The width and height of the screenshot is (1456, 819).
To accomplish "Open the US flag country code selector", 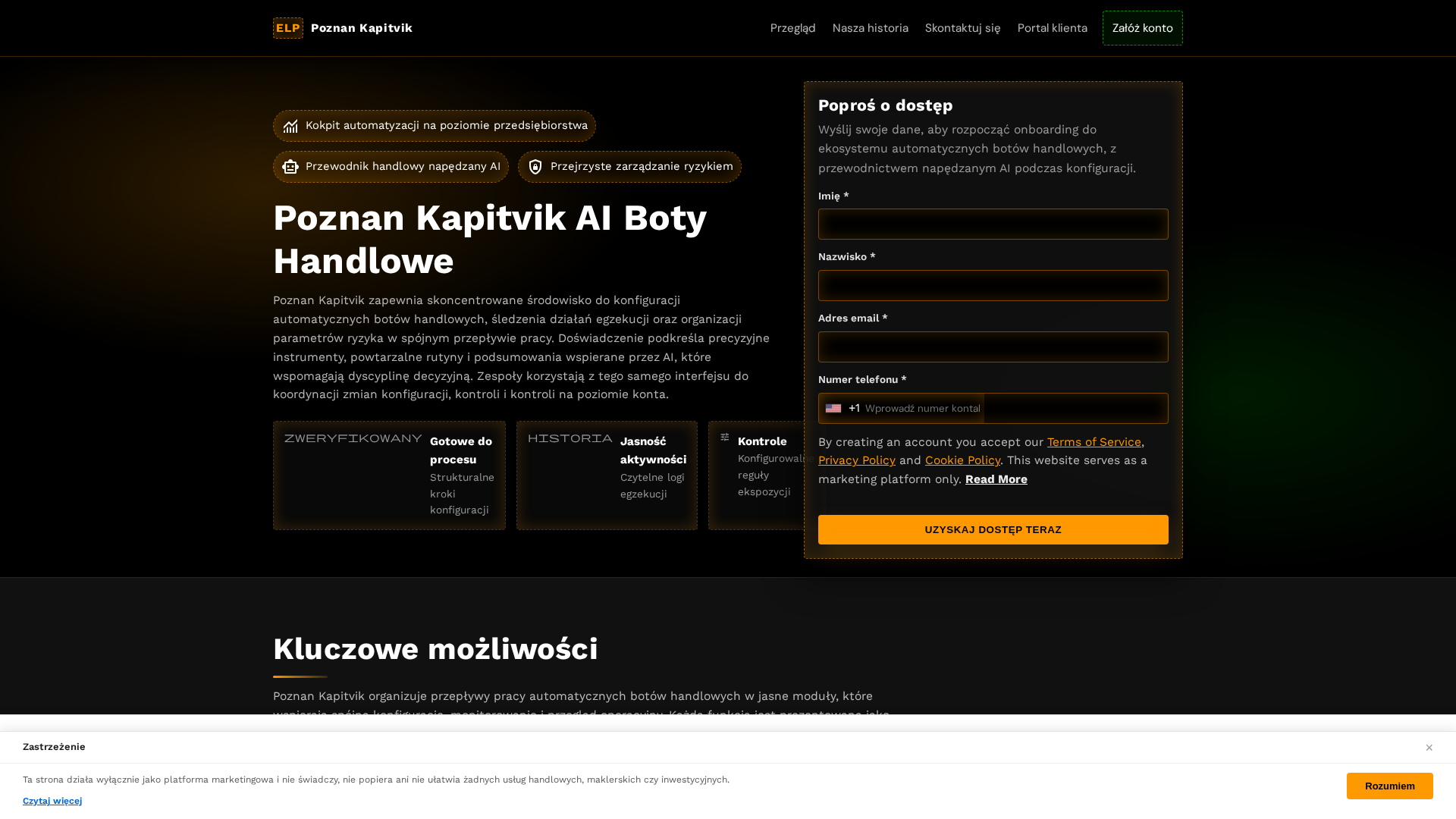I will [833, 409].
